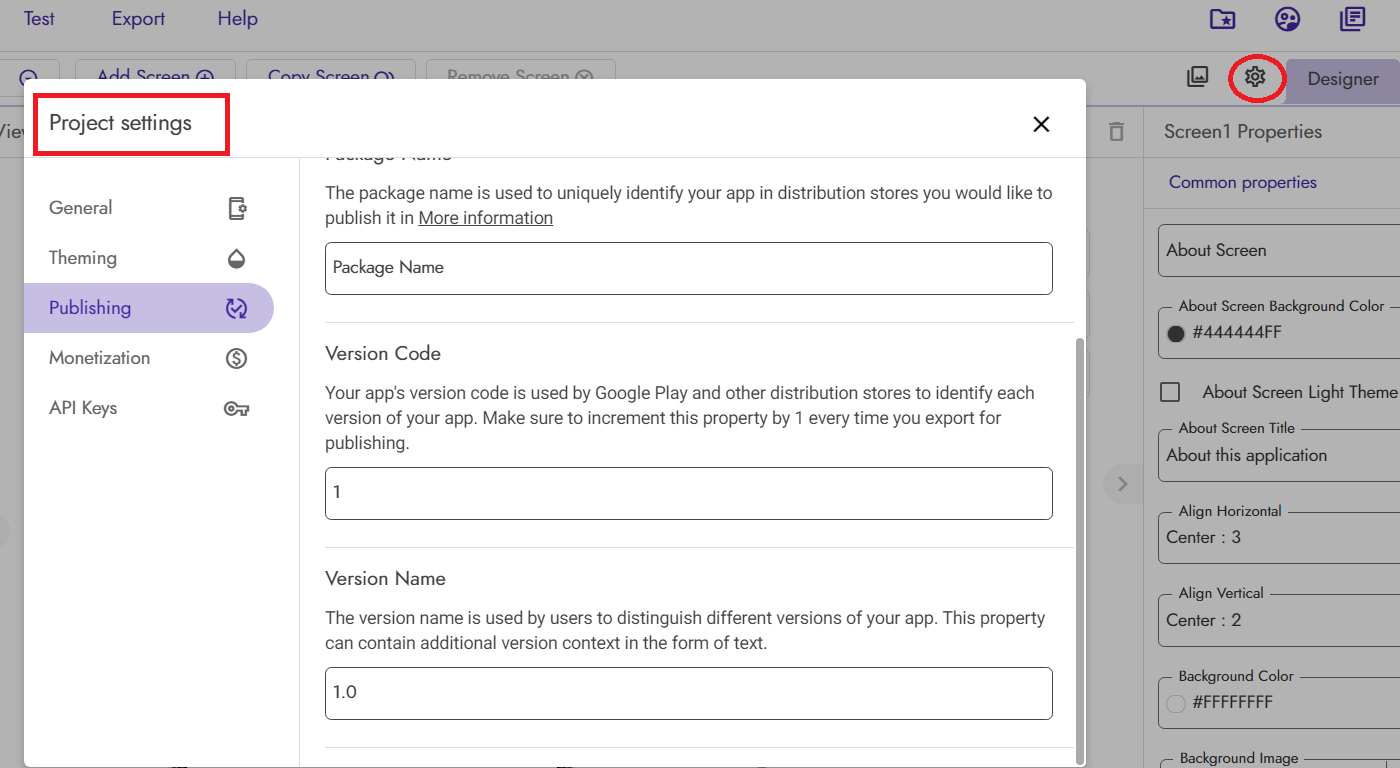The image size is (1400, 768).
Task: Switch to Theming settings section
Action: click(148, 258)
